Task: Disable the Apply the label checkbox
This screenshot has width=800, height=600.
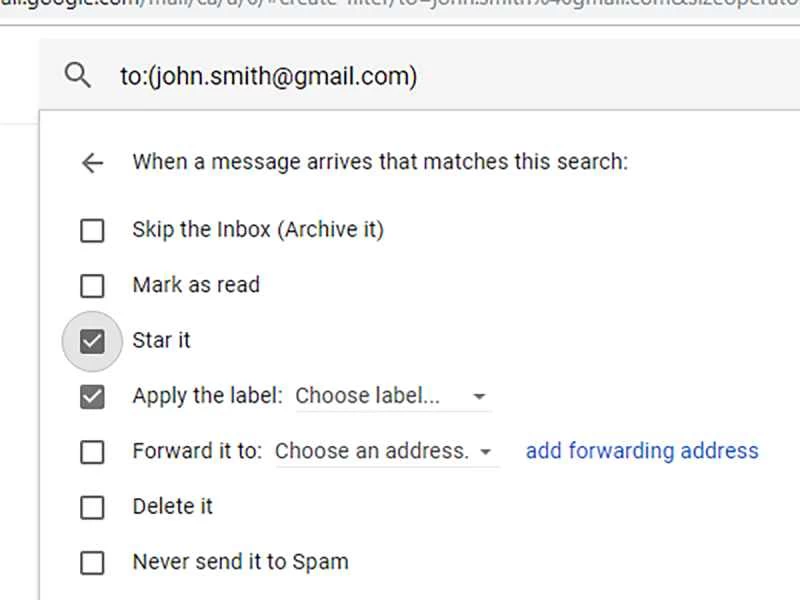Action: click(x=92, y=395)
